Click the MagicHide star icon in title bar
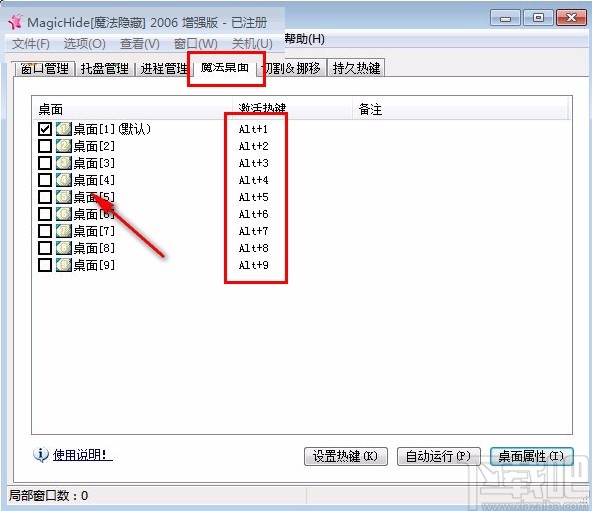592x511 pixels. (16, 22)
